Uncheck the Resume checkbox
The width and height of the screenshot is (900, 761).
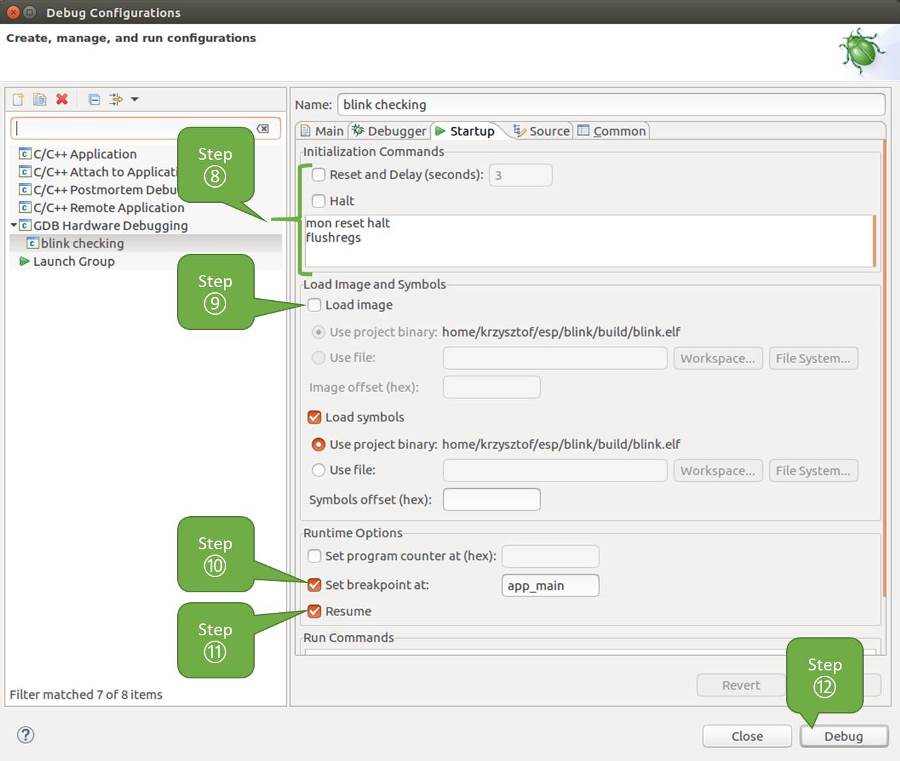[x=315, y=611]
